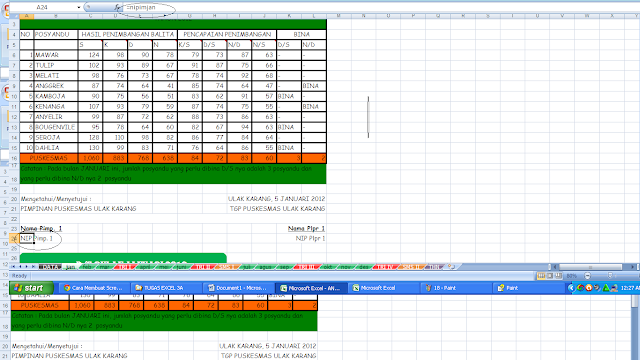This screenshot has height=360, width=640.
Task: Click the Select All corner box
Action: (14, 16)
